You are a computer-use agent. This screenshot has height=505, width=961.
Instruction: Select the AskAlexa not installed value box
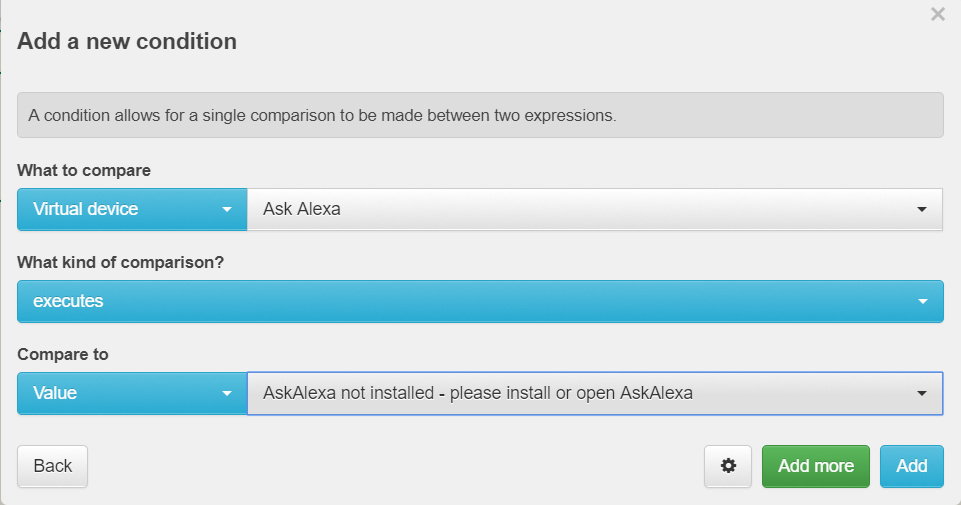(594, 393)
